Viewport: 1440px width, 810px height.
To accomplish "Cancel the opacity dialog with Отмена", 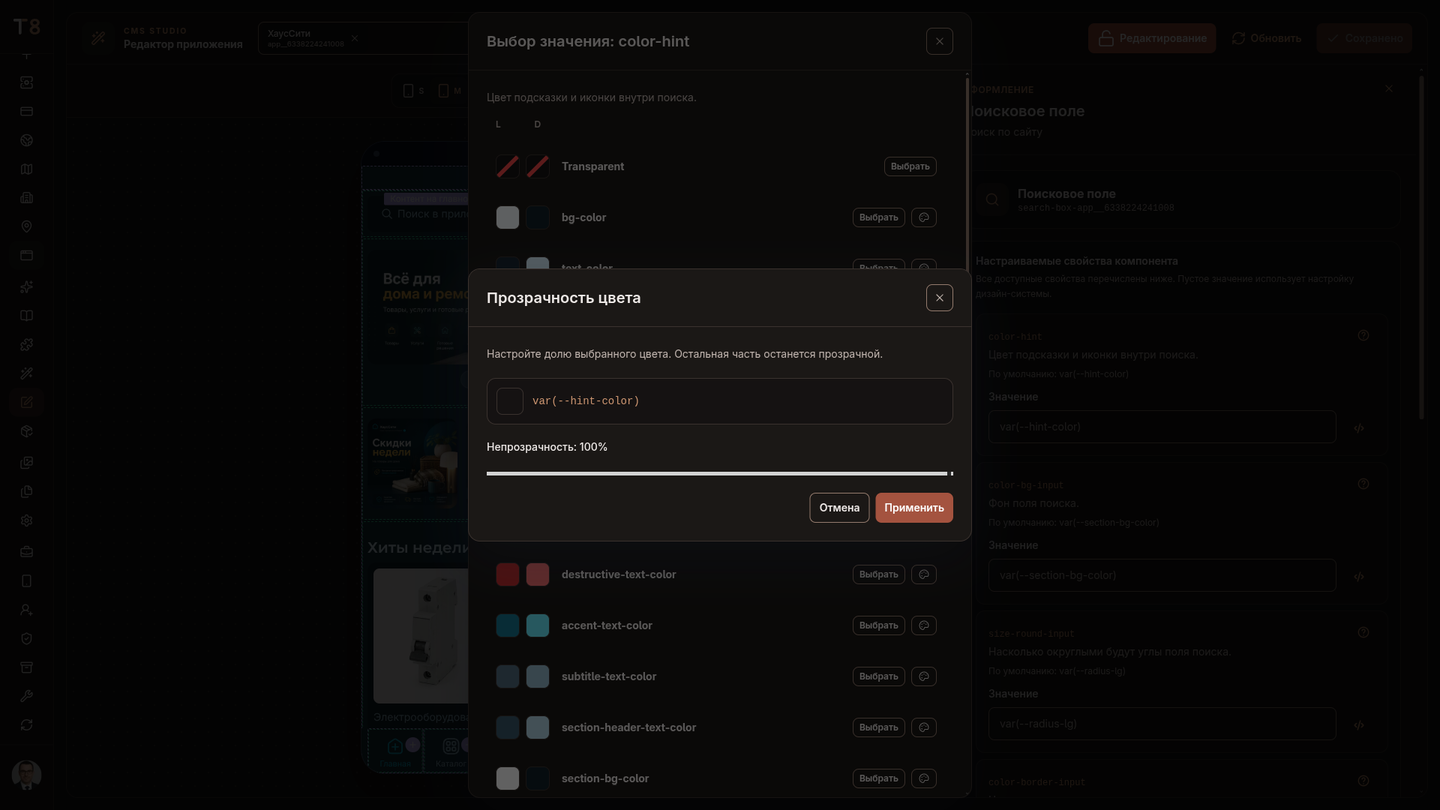I will point(839,508).
